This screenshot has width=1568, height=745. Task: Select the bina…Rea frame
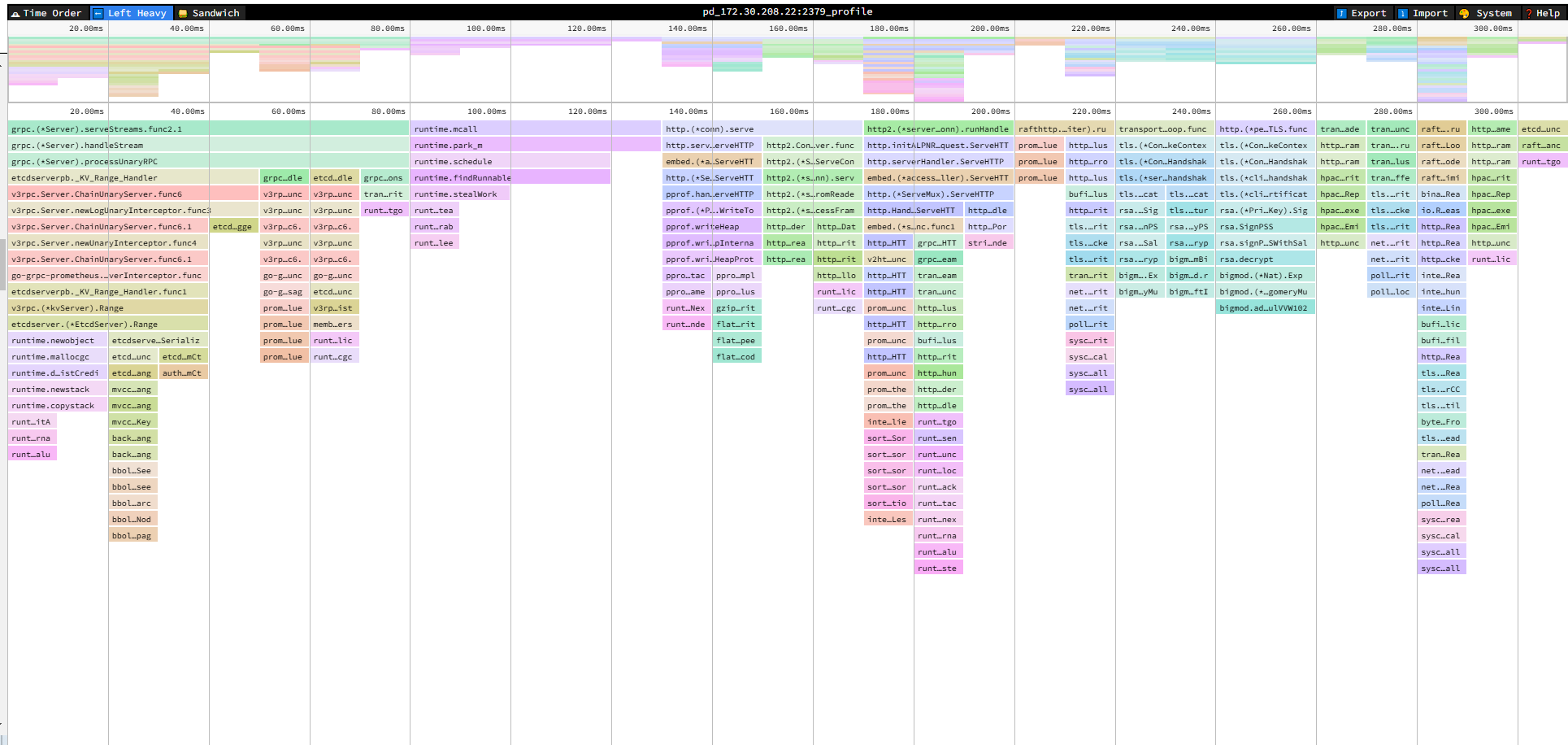(1442, 194)
